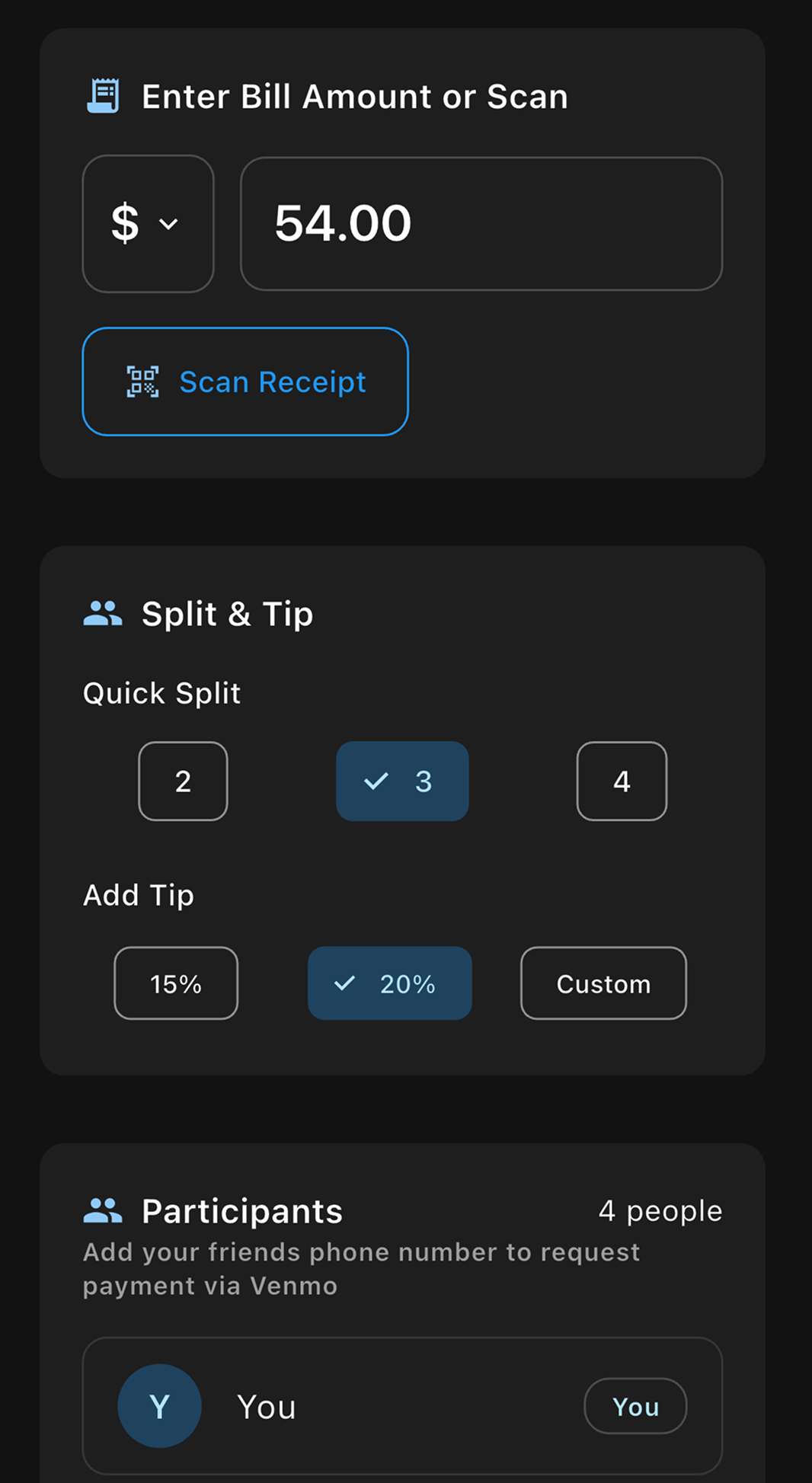Open the Custom tip option
Screen dimensions: 812x1483
603,983
